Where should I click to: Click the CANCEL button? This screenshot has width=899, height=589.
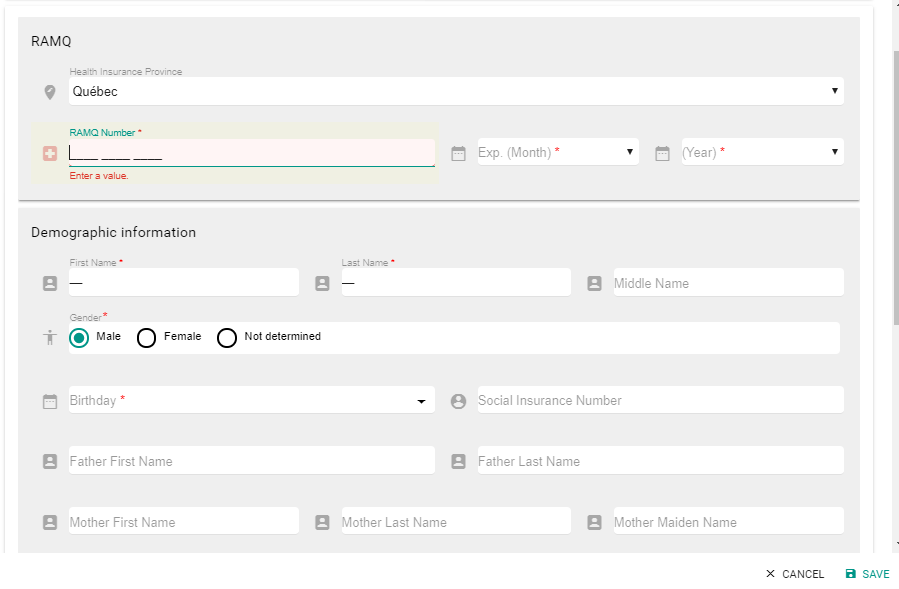pyautogui.click(x=795, y=574)
